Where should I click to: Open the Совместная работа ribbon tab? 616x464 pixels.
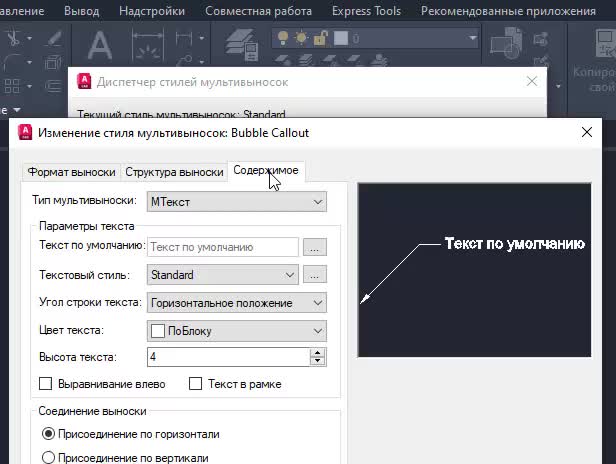[x=258, y=11]
